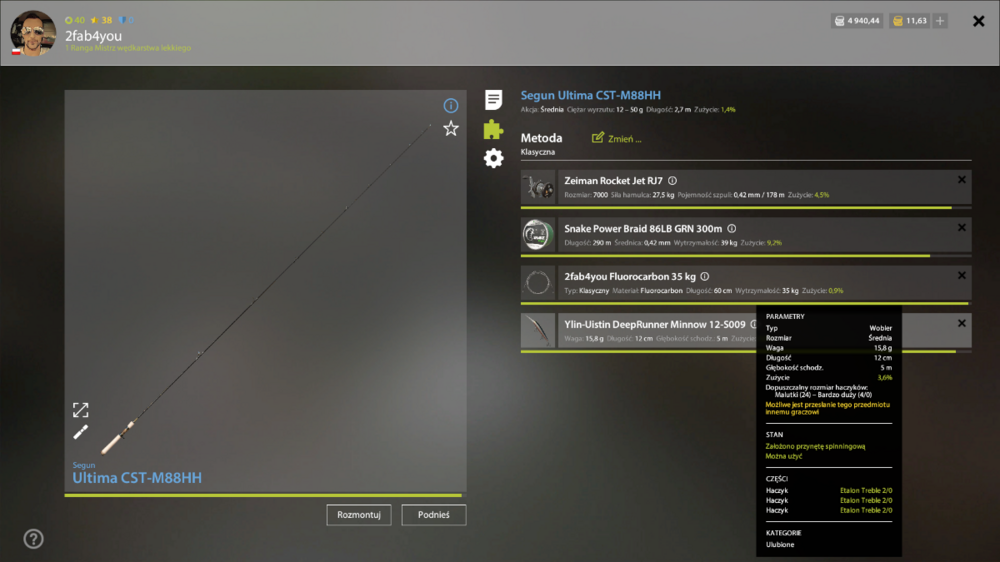The height and width of the screenshot is (562, 1000).
Task: Switch to the puzzle-piece components tab
Action: tap(493, 129)
